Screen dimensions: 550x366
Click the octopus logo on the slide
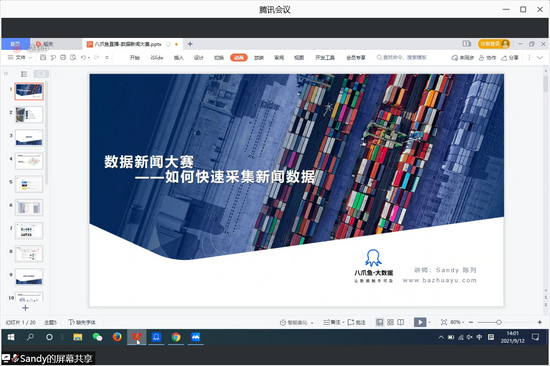(373, 258)
